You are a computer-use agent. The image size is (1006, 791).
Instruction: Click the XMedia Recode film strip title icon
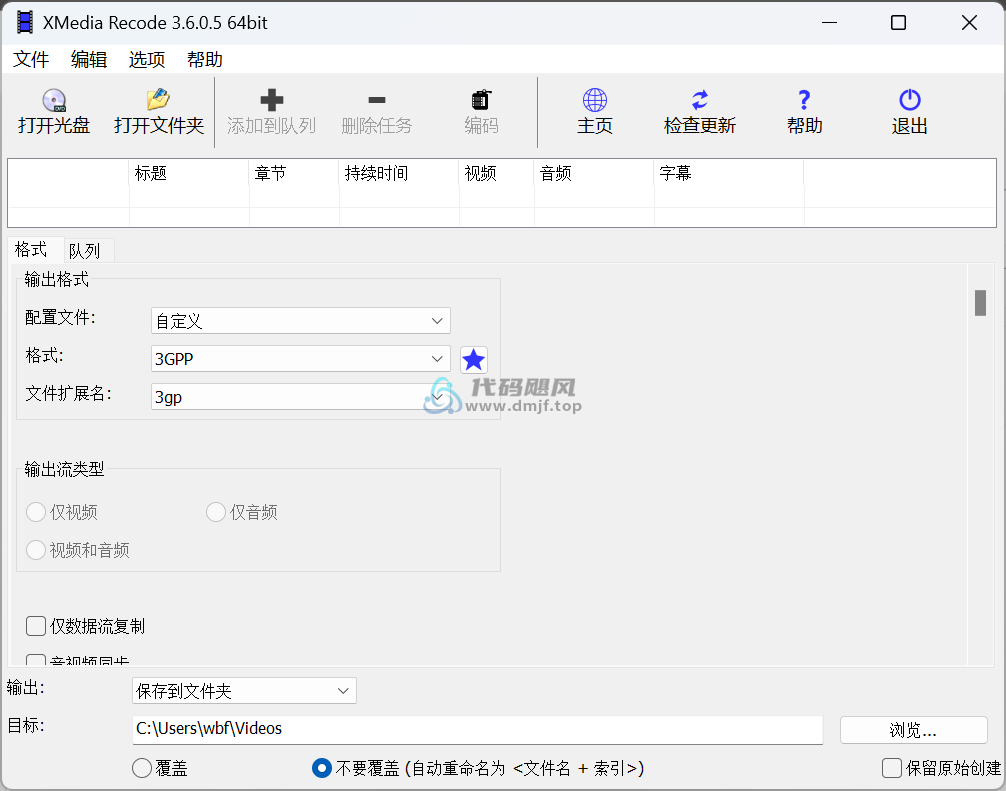[x=25, y=22]
